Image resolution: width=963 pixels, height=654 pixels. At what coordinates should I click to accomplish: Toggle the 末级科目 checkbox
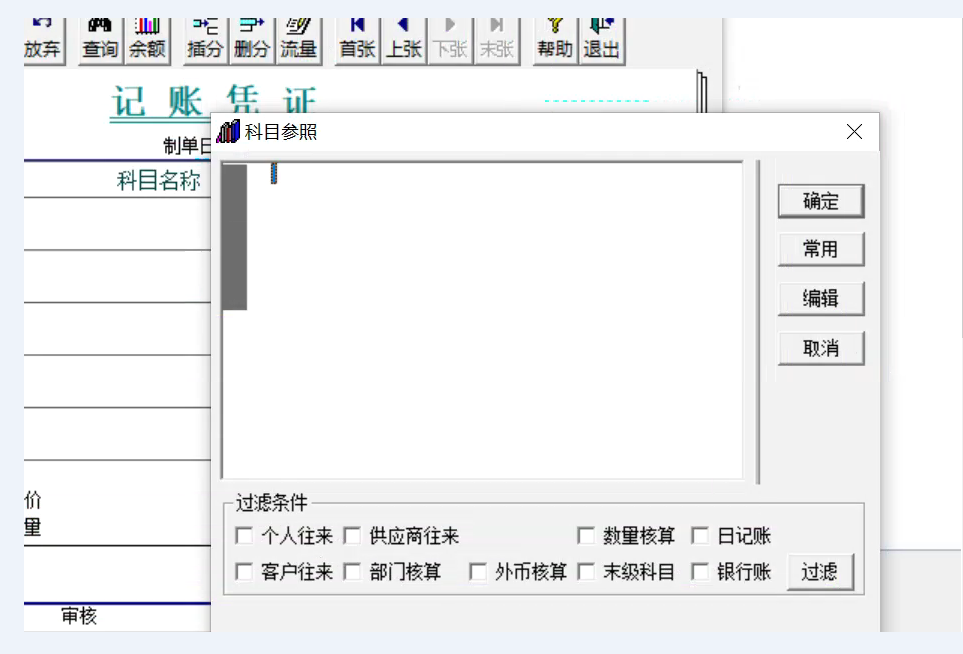pyautogui.click(x=586, y=572)
